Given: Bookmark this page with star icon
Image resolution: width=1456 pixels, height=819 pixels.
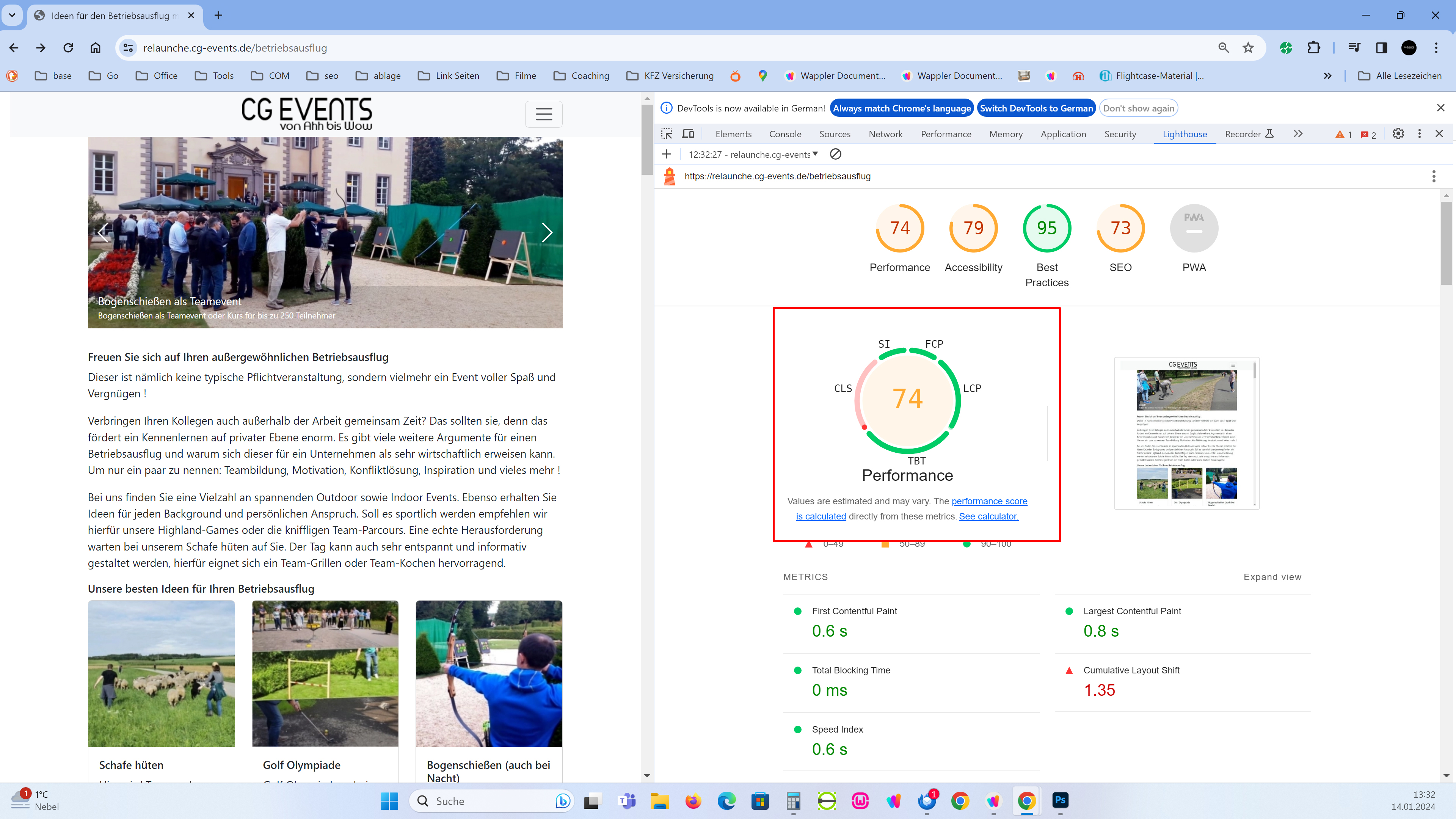Looking at the screenshot, I should point(1248,48).
